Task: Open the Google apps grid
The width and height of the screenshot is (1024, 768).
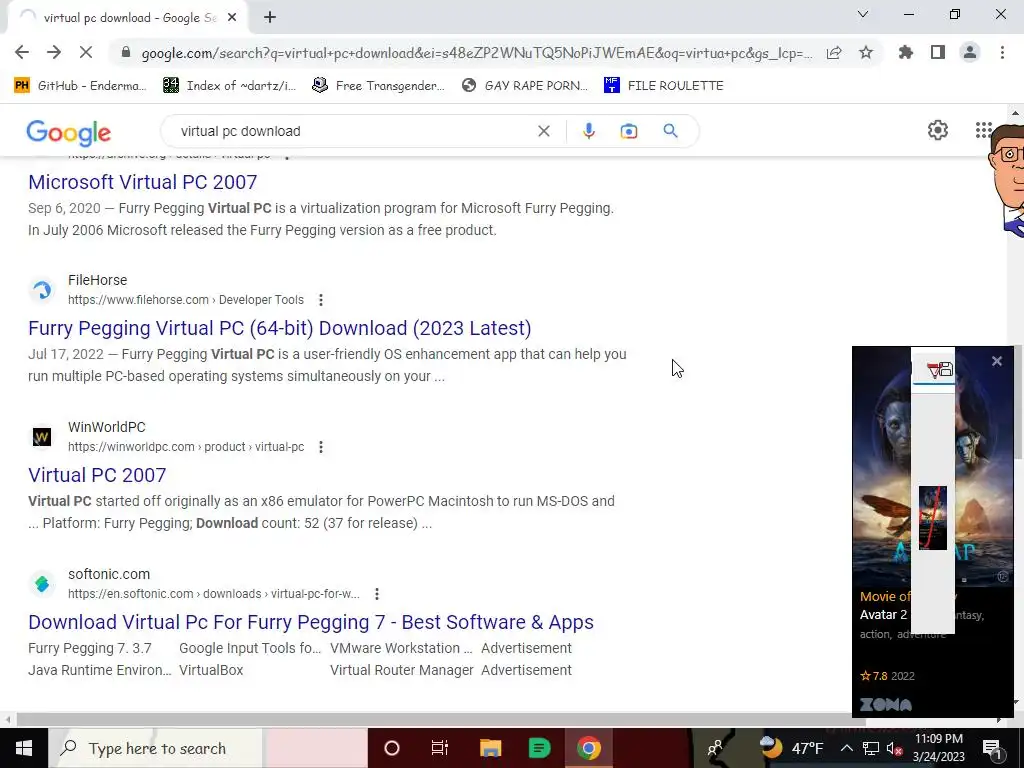Action: (983, 130)
